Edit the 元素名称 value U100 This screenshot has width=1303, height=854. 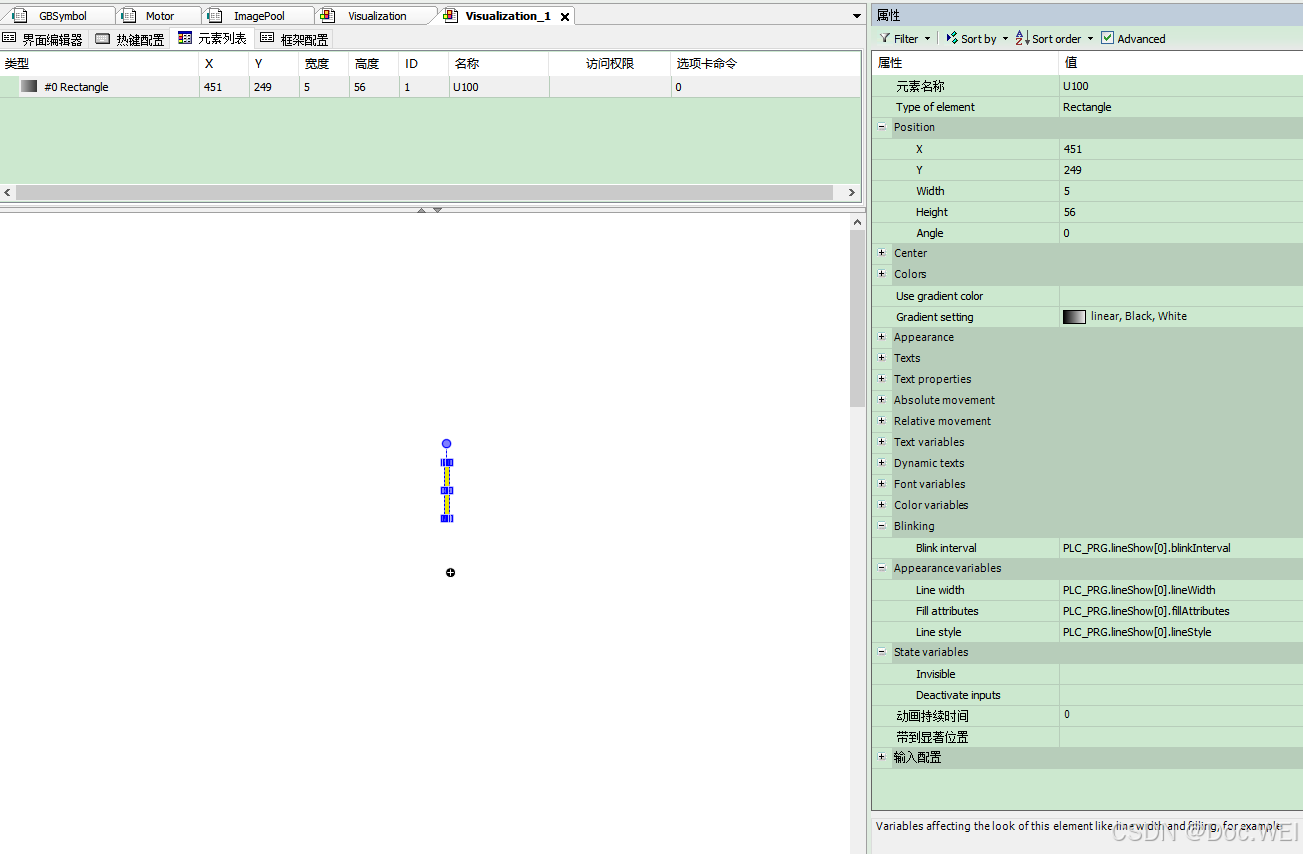[x=1181, y=86]
